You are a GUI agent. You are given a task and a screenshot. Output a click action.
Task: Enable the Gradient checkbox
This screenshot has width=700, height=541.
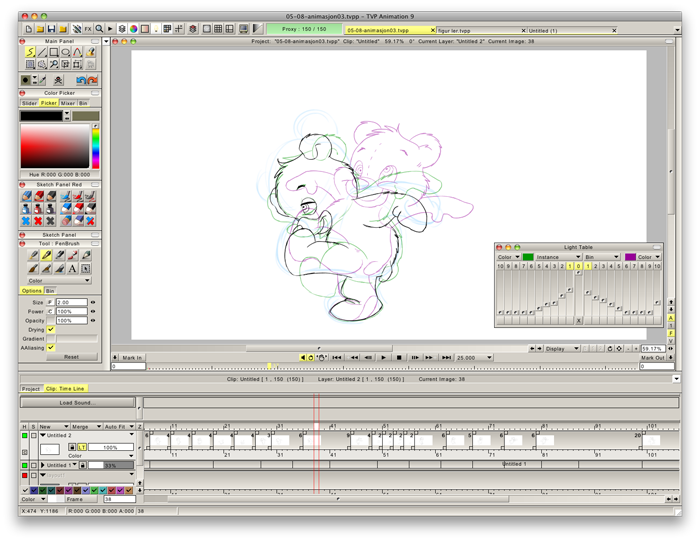[x=51, y=339]
